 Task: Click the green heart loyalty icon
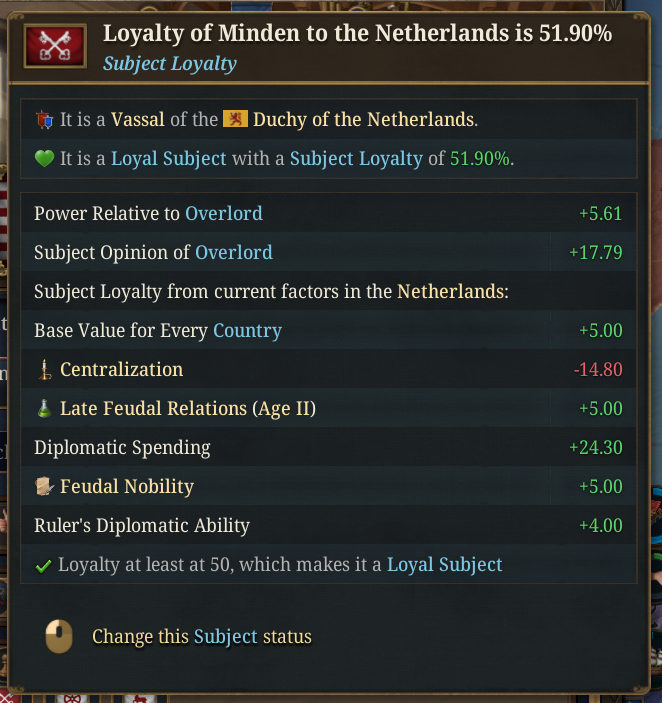[x=43, y=159]
